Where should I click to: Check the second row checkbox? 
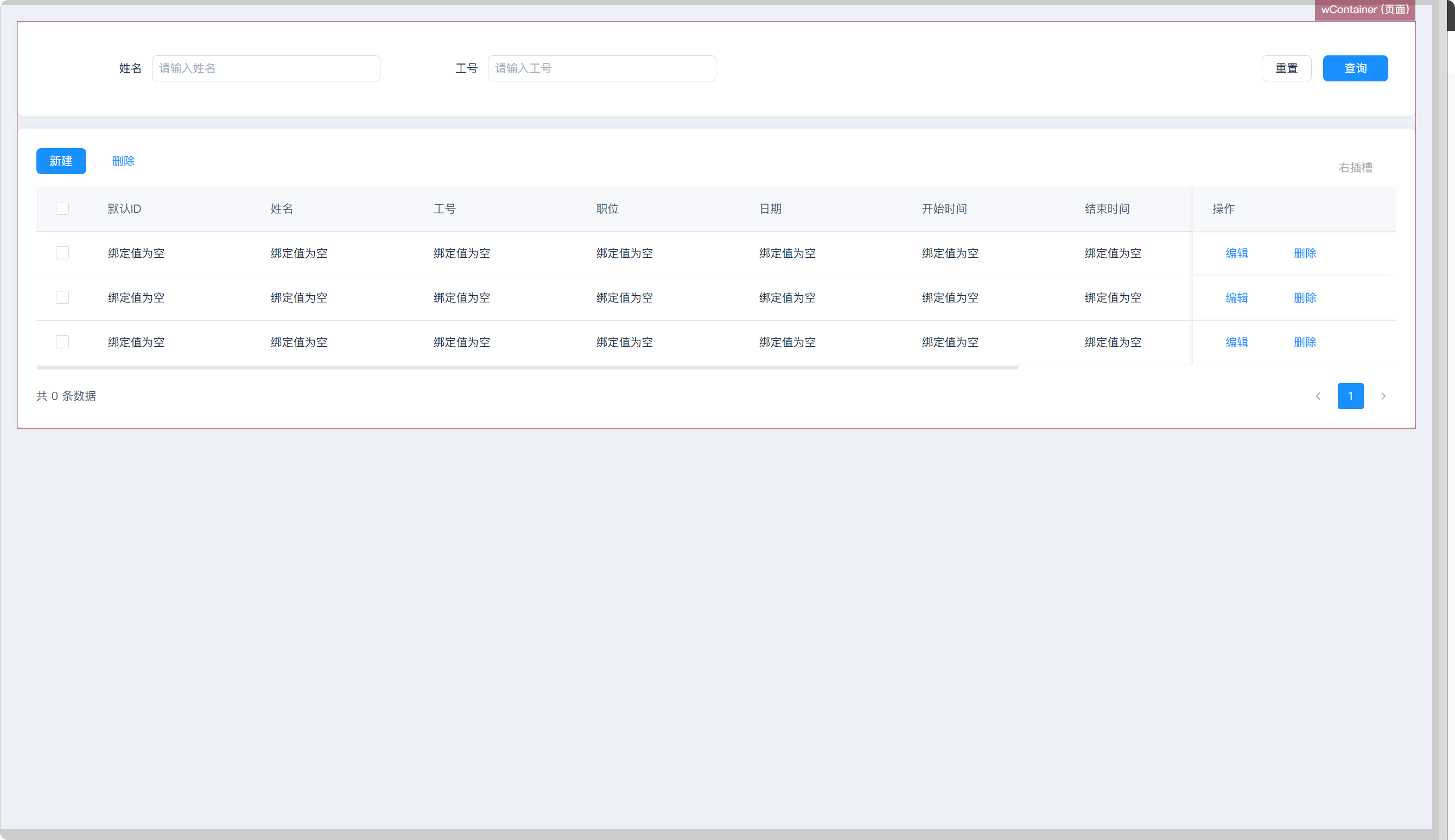[x=62, y=297]
